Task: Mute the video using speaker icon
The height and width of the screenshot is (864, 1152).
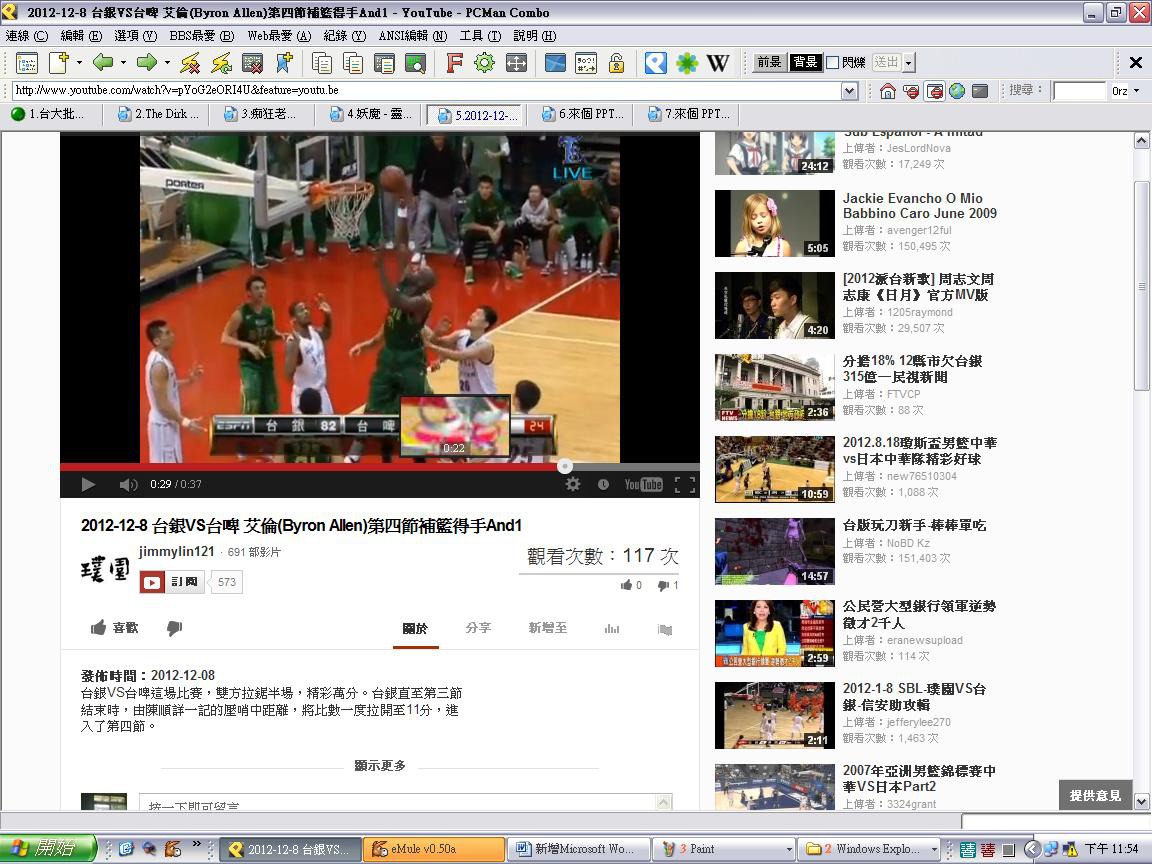Action: point(128,484)
